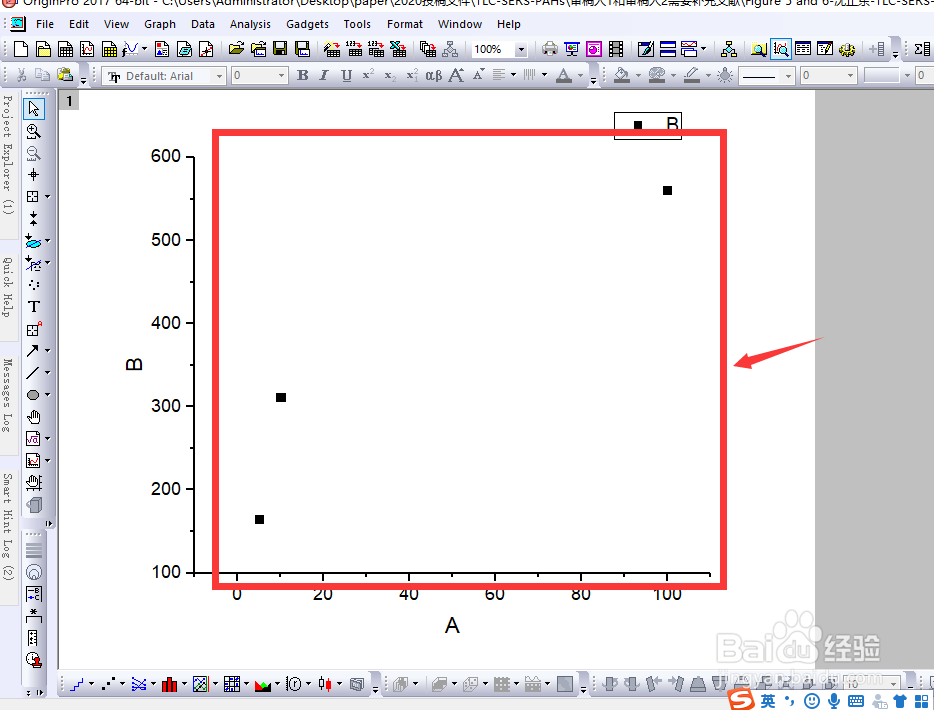Plot data as scatter graph

tap(108, 684)
